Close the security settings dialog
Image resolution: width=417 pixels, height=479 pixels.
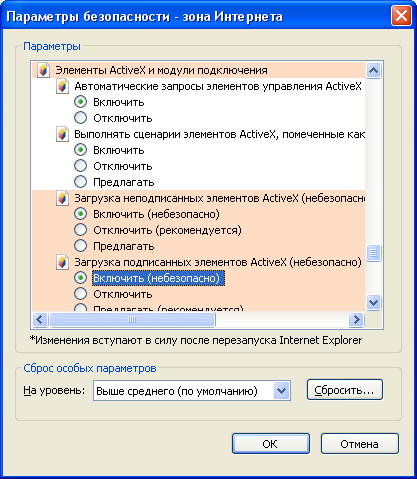pyautogui.click(x=401, y=16)
